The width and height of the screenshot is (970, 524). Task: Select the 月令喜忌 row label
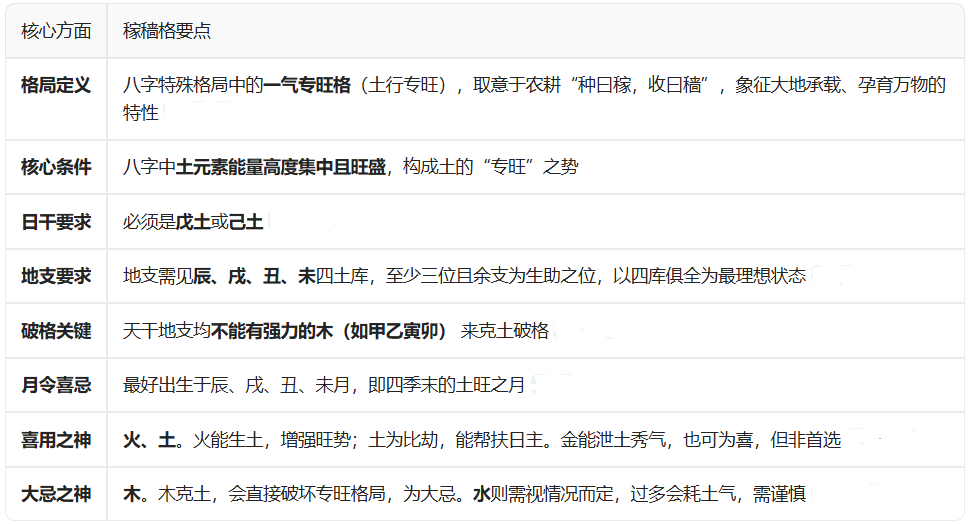point(56,385)
